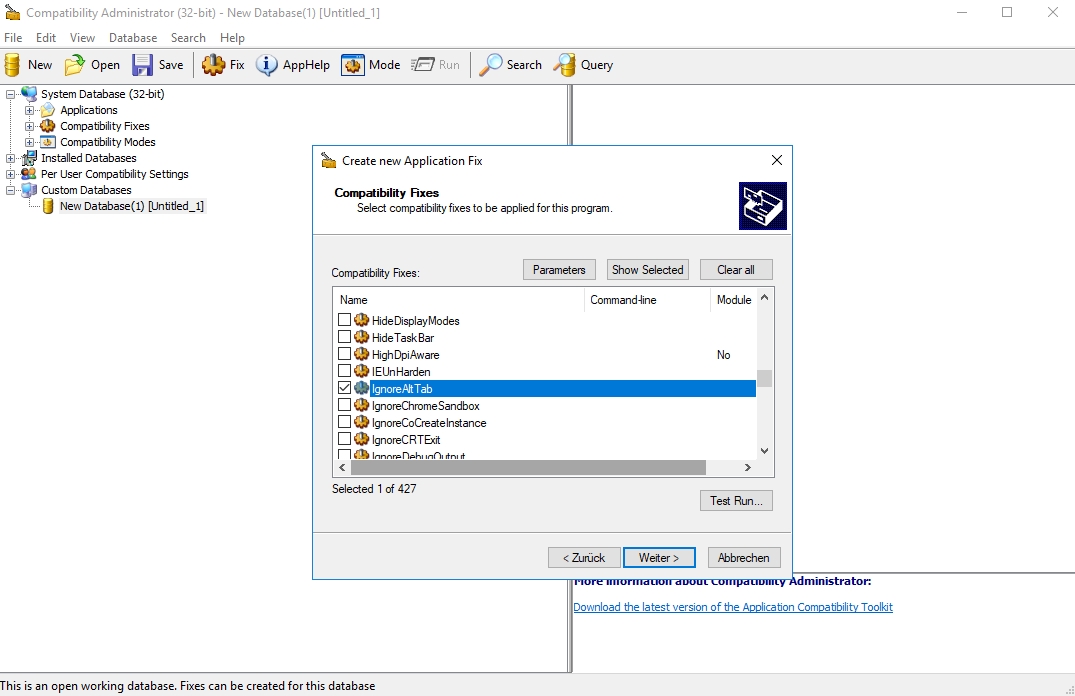Open Search with the magnifier icon

pyautogui.click(x=490, y=65)
